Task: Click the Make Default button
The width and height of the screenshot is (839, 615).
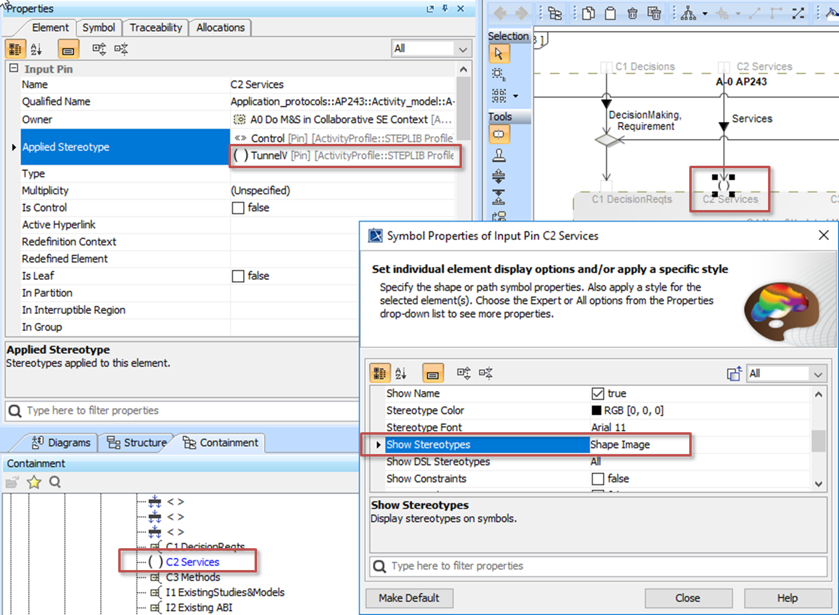Action: pyautogui.click(x=409, y=598)
